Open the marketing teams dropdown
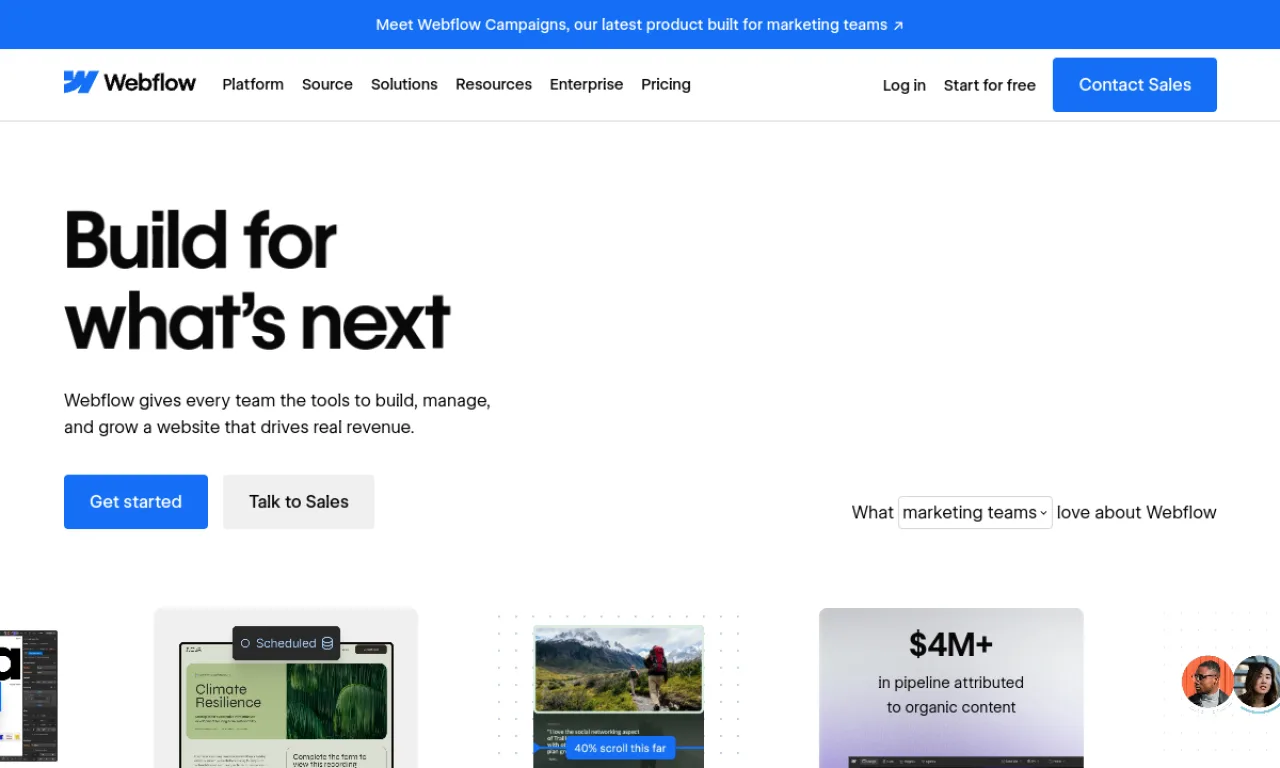This screenshot has width=1280, height=768. pos(975,512)
